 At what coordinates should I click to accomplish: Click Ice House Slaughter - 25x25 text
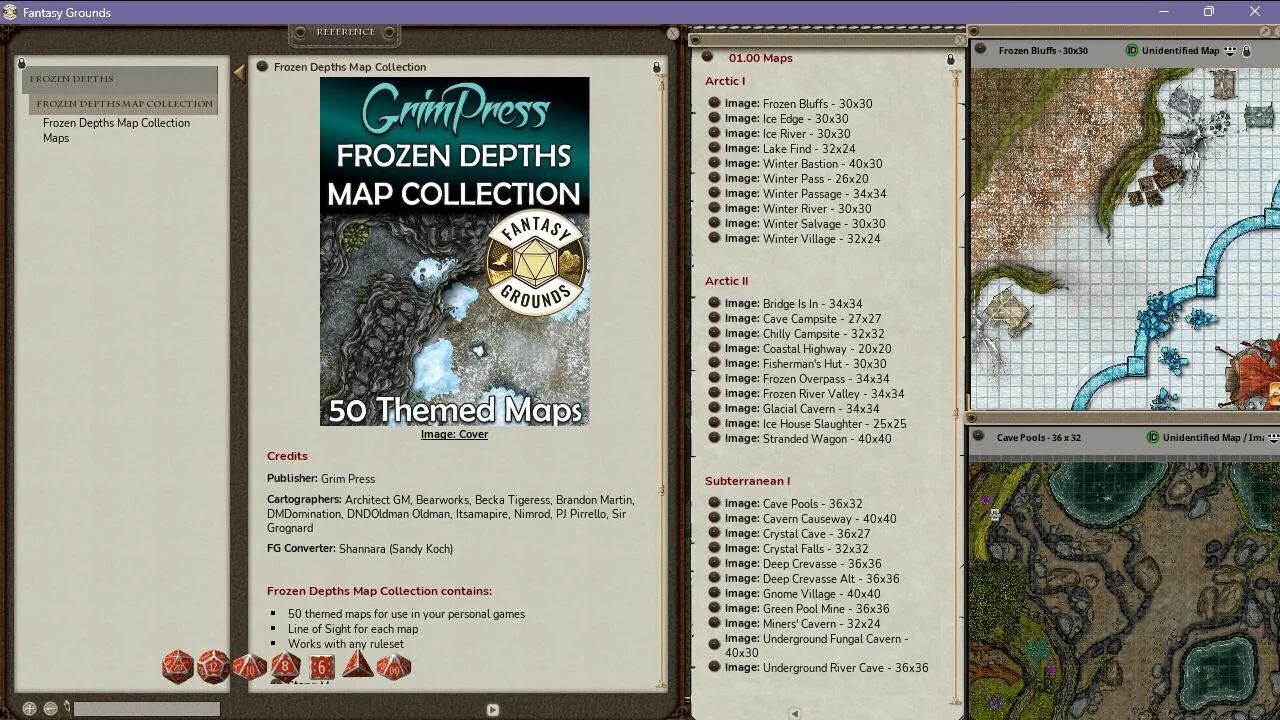click(x=835, y=424)
